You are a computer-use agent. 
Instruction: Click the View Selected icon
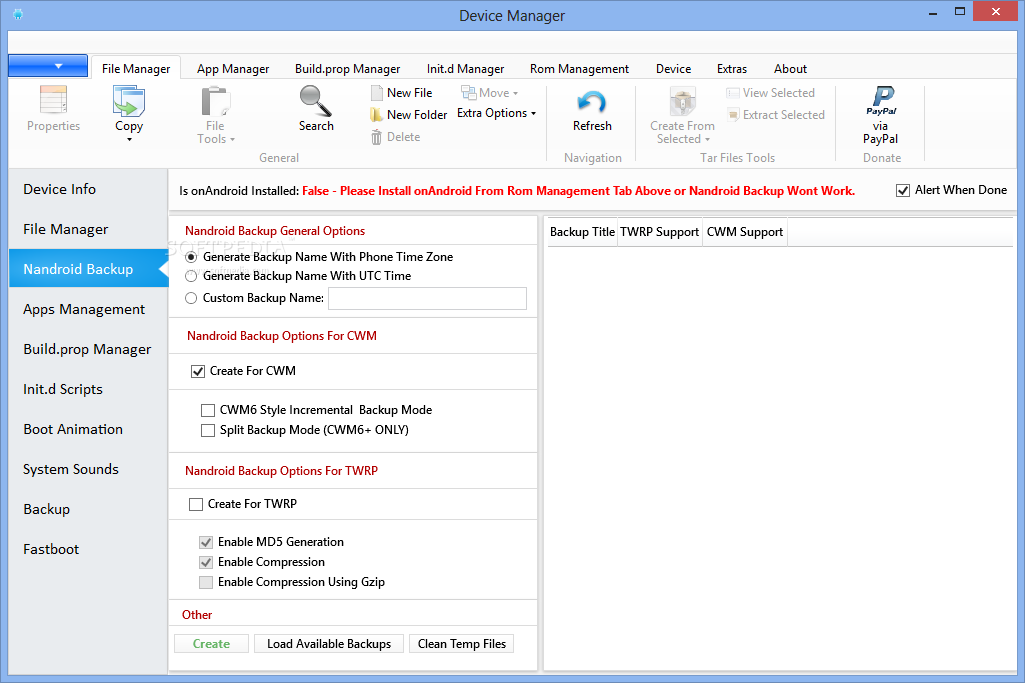733,93
